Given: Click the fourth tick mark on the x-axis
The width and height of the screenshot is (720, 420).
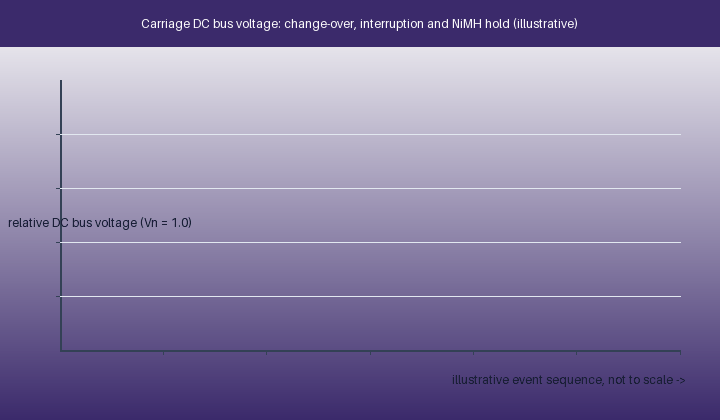Looking at the screenshot, I should 473,353.
